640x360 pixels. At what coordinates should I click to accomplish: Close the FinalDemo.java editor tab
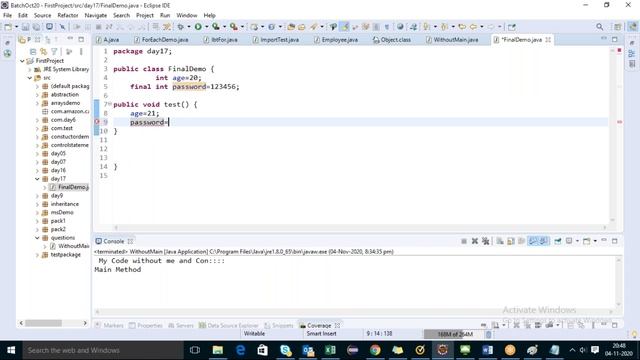click(x=548, y=40)
